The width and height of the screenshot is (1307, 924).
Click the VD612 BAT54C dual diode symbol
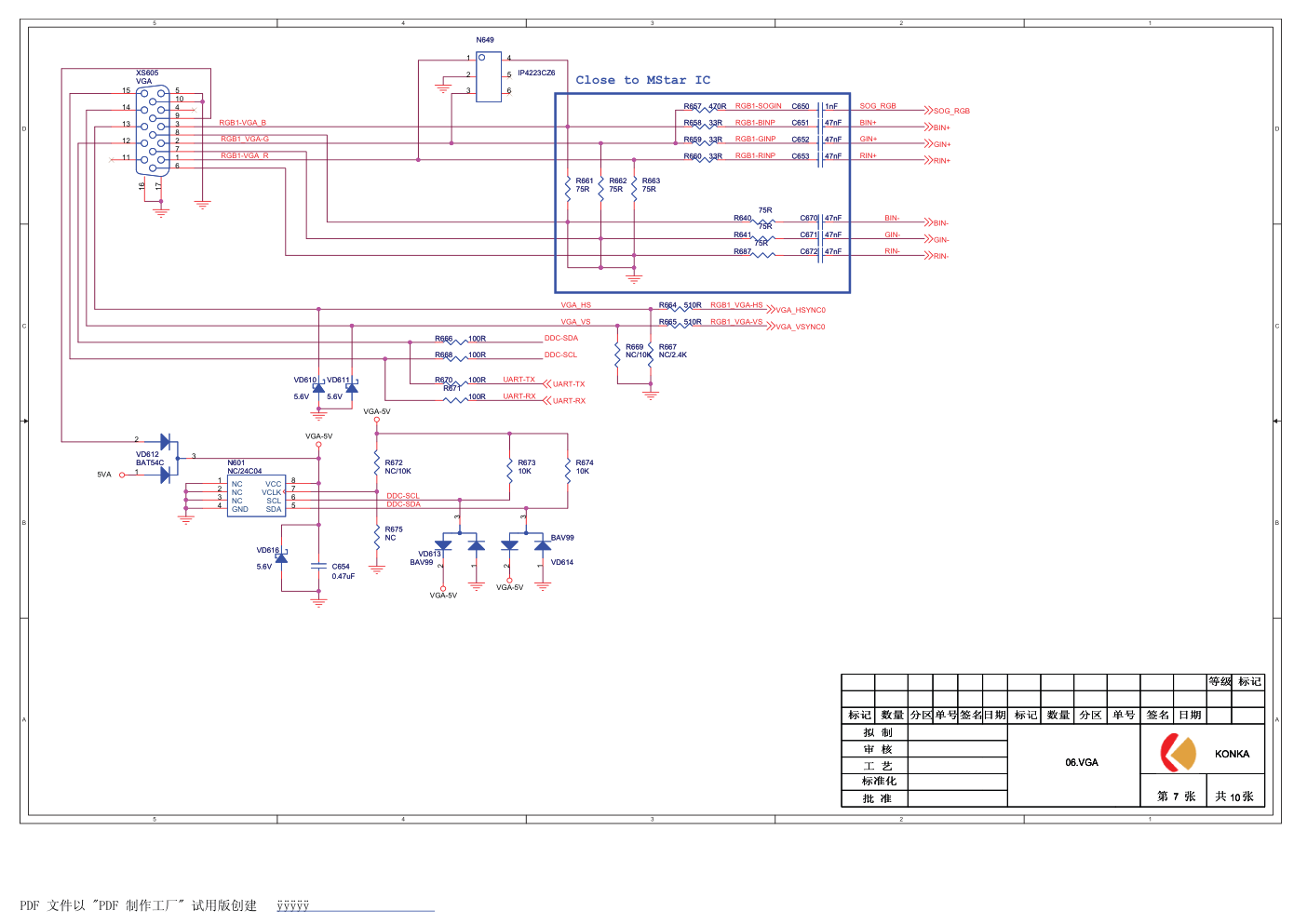(166, 458)
